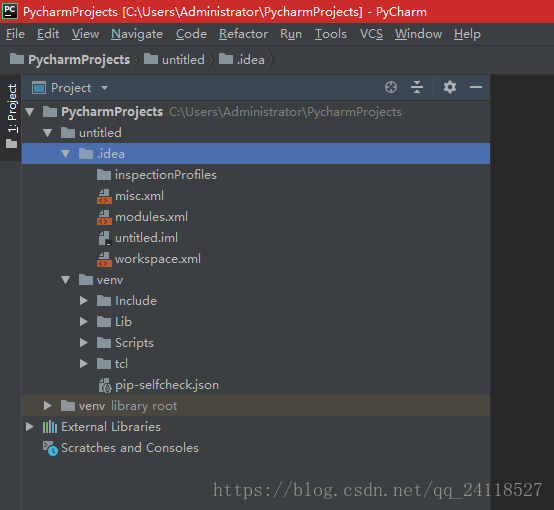
Task: Expand the venv library root arrow
Action: point(47,406)
